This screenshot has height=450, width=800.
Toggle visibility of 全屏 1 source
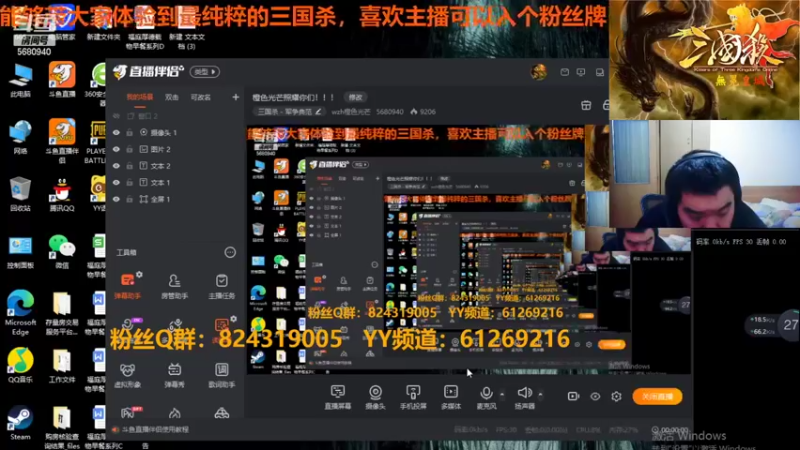(x=116, y=199)
